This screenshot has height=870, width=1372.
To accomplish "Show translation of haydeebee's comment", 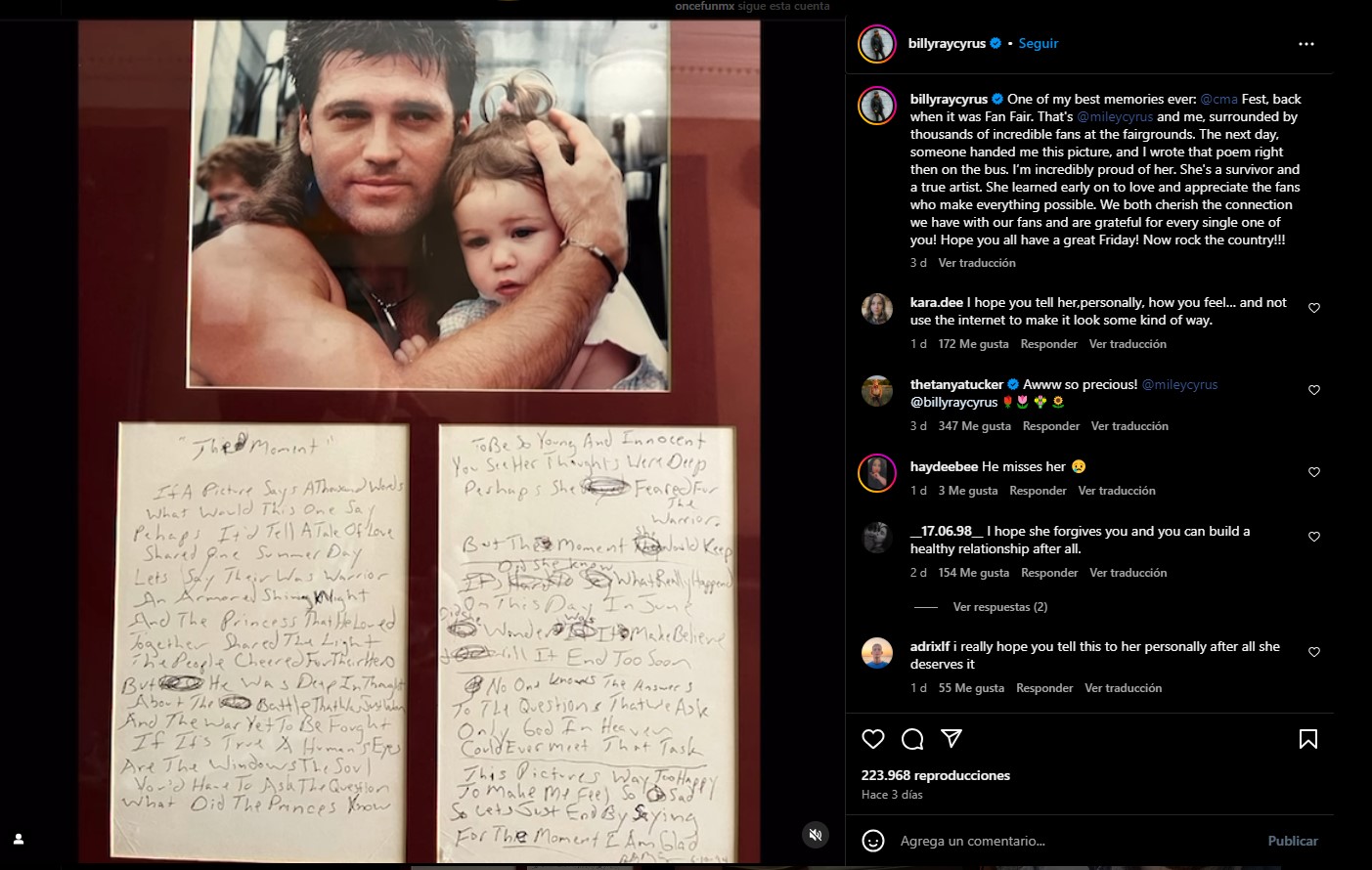I will 1117,491.
